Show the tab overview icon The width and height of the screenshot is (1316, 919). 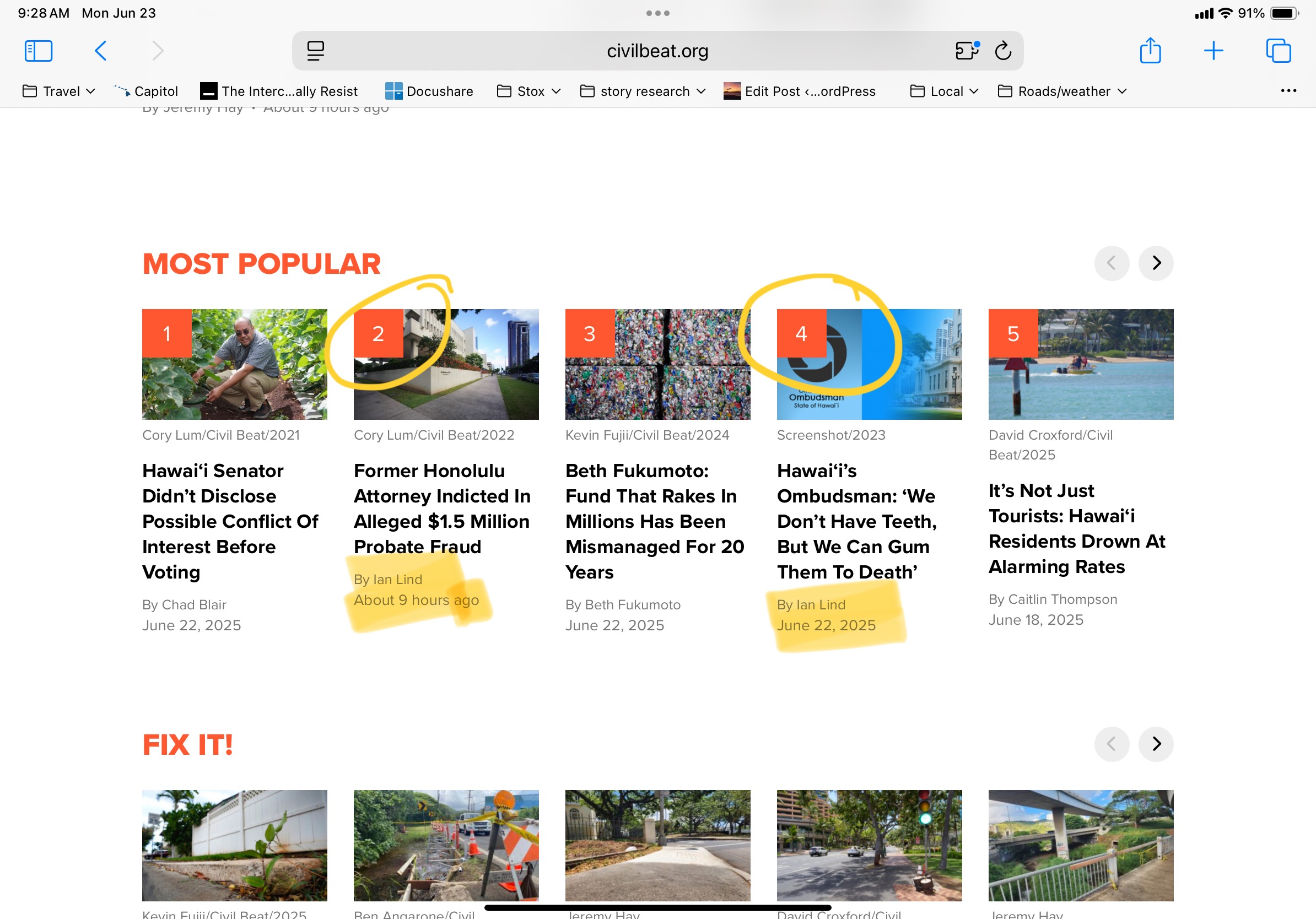click(x=1277, y=51)
